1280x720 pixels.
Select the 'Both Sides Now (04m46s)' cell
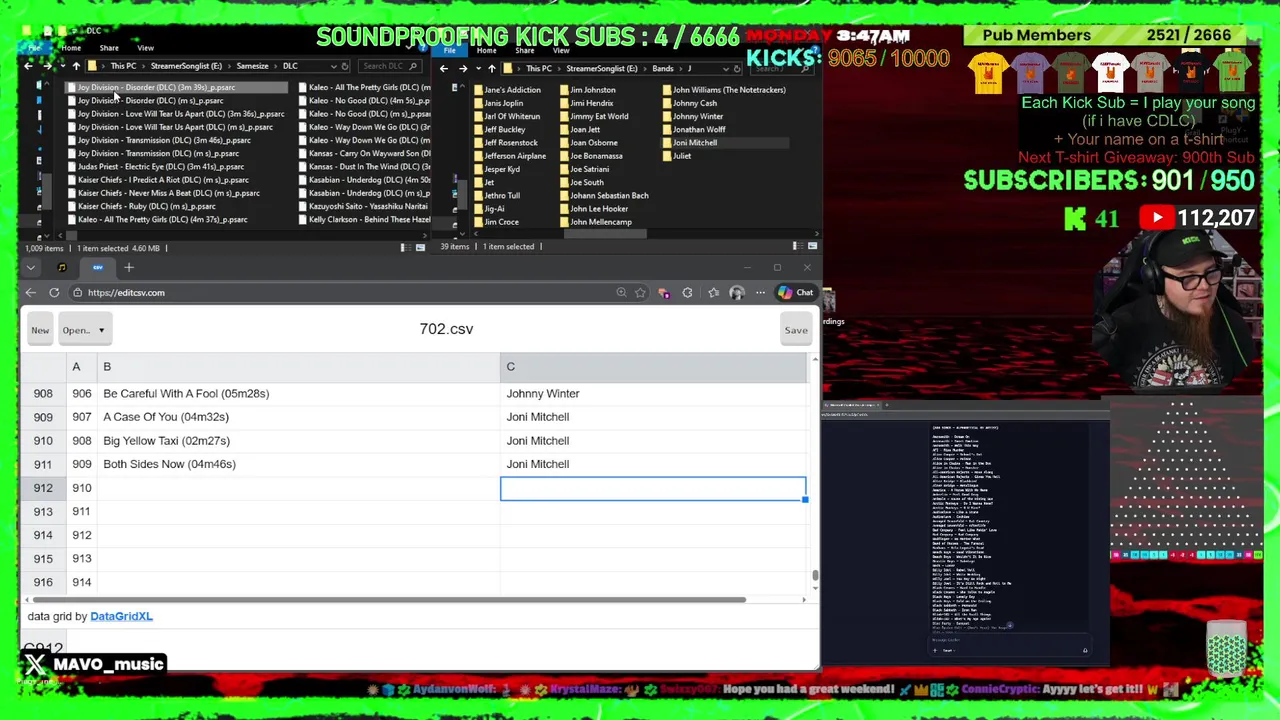[x=298, y=464]
